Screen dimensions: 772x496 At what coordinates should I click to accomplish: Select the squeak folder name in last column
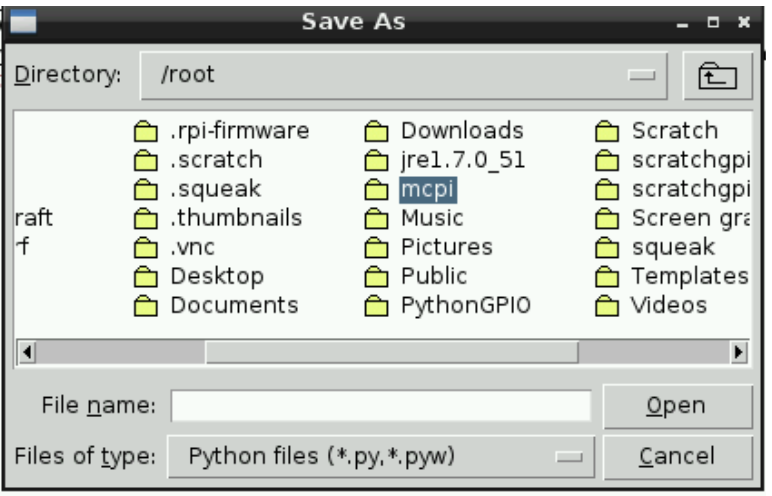(673, 247)
